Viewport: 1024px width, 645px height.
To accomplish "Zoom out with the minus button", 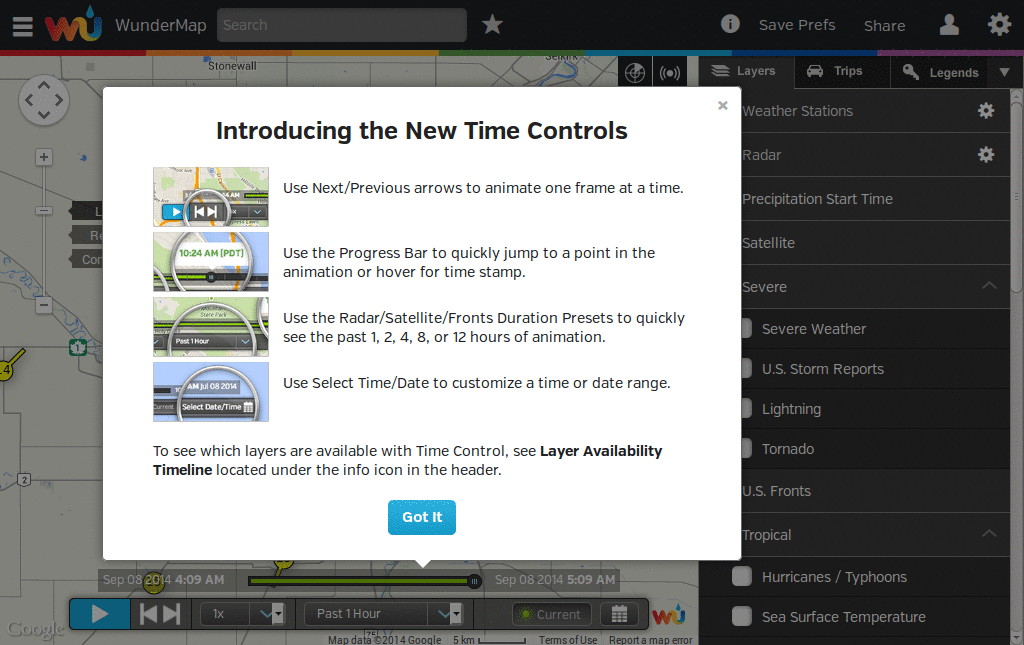I will 44,305.
